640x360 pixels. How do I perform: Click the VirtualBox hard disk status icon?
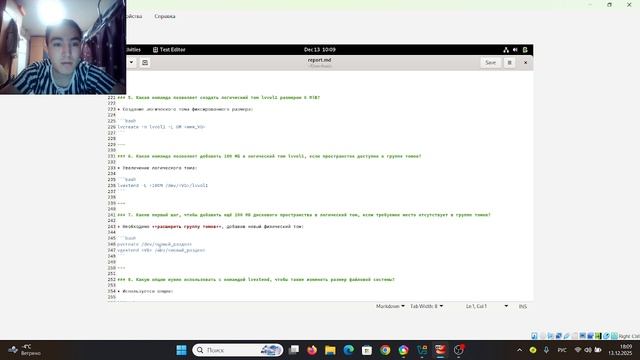tap(534, 336)
